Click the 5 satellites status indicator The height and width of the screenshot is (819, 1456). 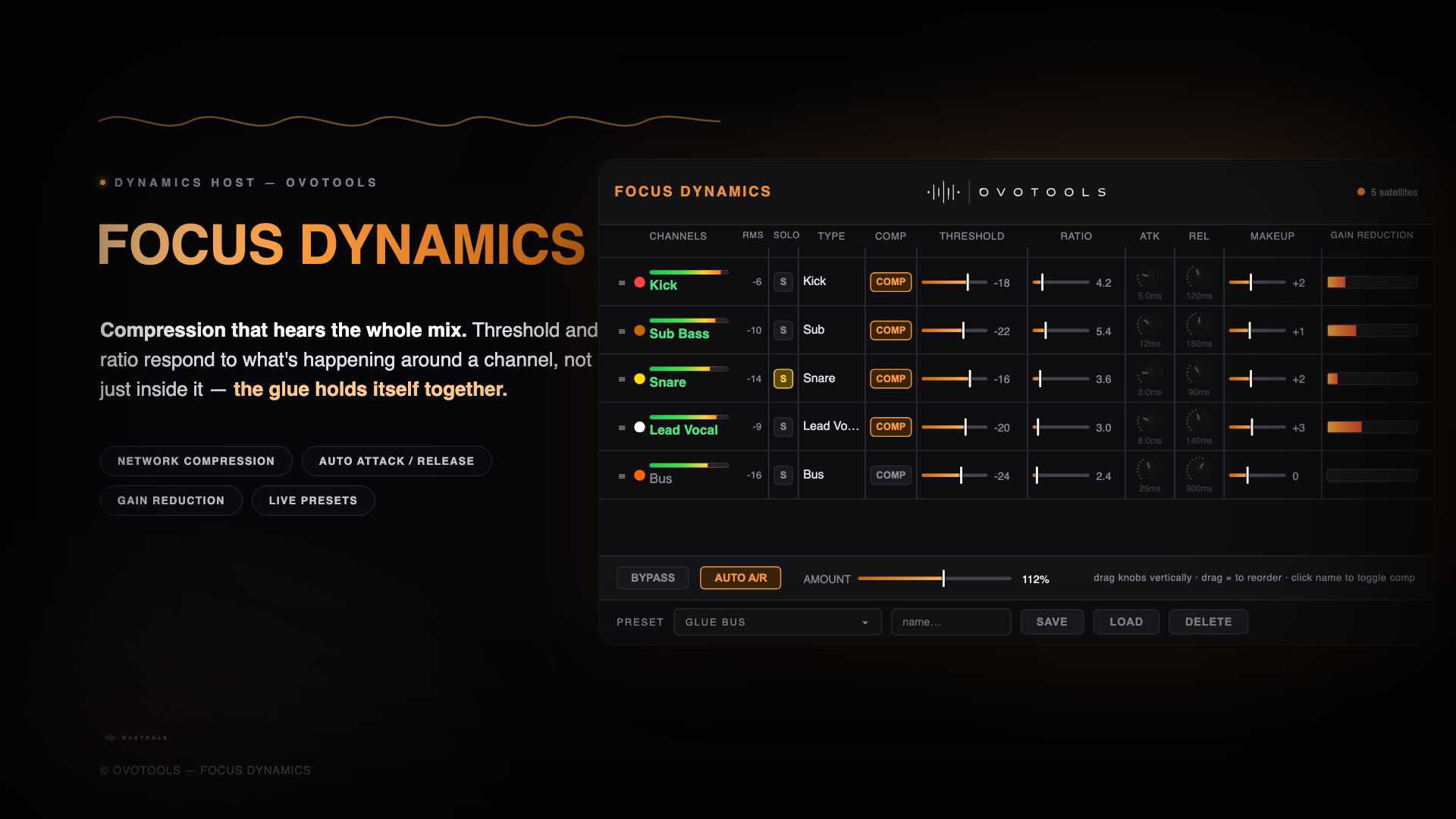(x=1387, y=193)
